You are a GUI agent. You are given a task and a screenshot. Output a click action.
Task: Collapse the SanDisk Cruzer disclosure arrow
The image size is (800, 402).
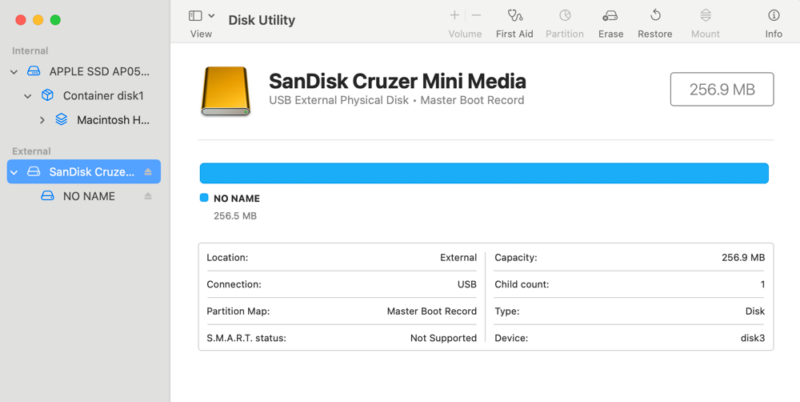click(14, 172)
